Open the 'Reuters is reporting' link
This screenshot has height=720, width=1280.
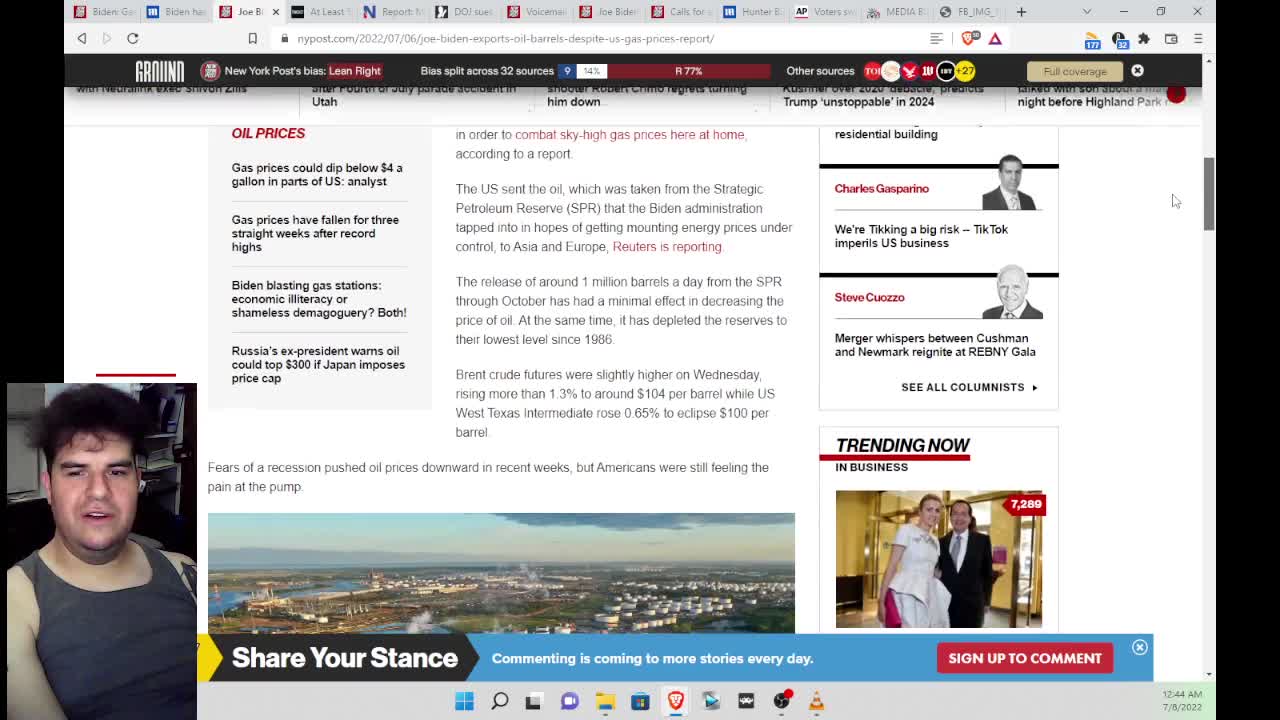coord(666,246)
